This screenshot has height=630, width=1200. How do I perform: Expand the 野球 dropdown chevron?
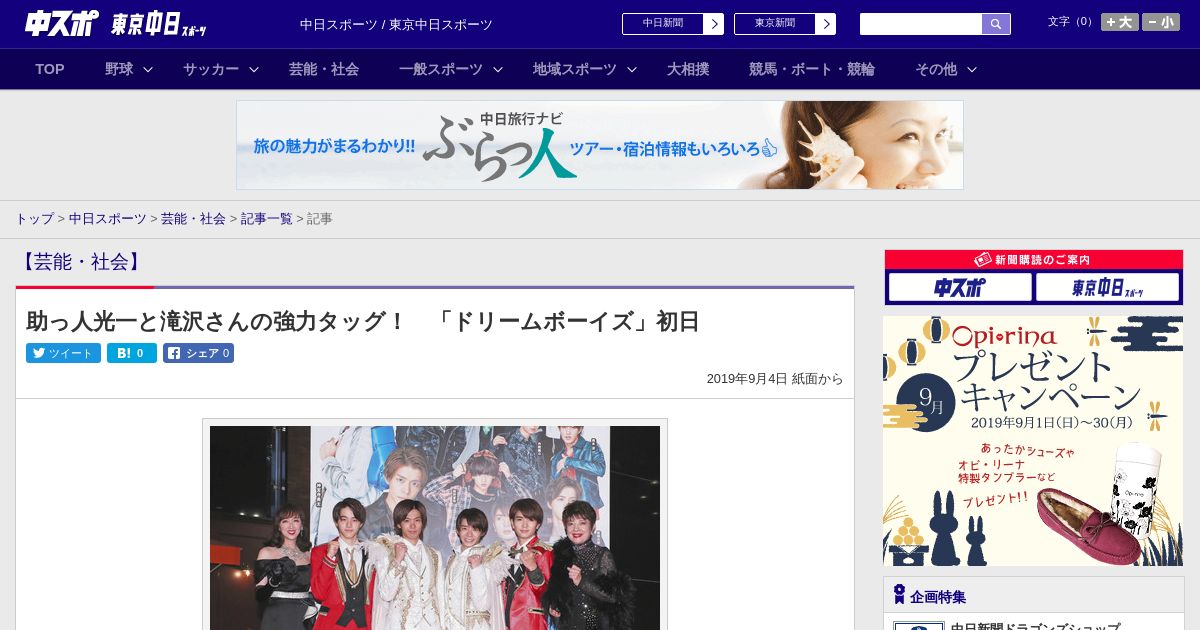148,69
